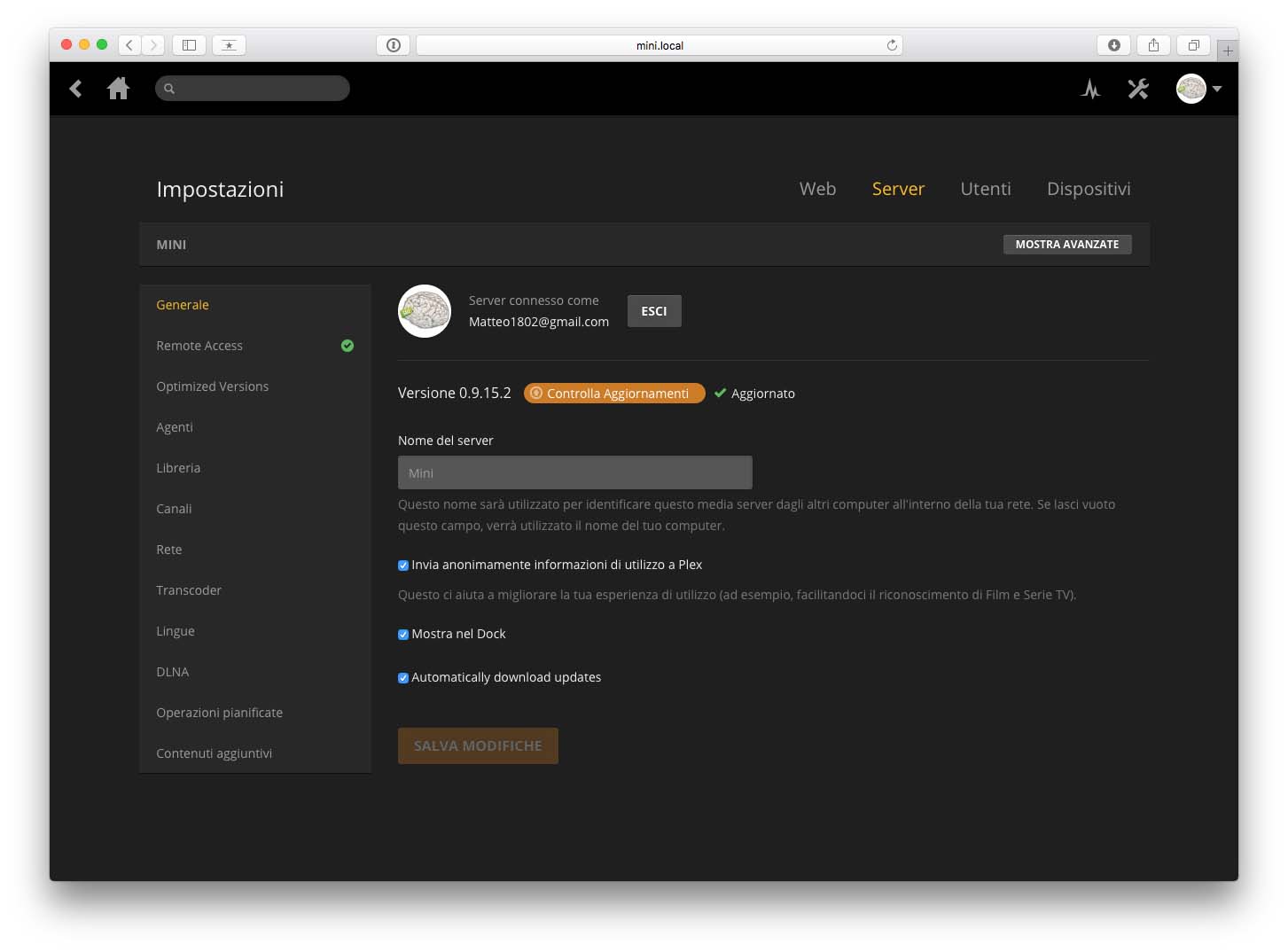Show Safari Top Sites button
The height and width of the screenshot is (952, 1288).
click(x=229, y=45)
